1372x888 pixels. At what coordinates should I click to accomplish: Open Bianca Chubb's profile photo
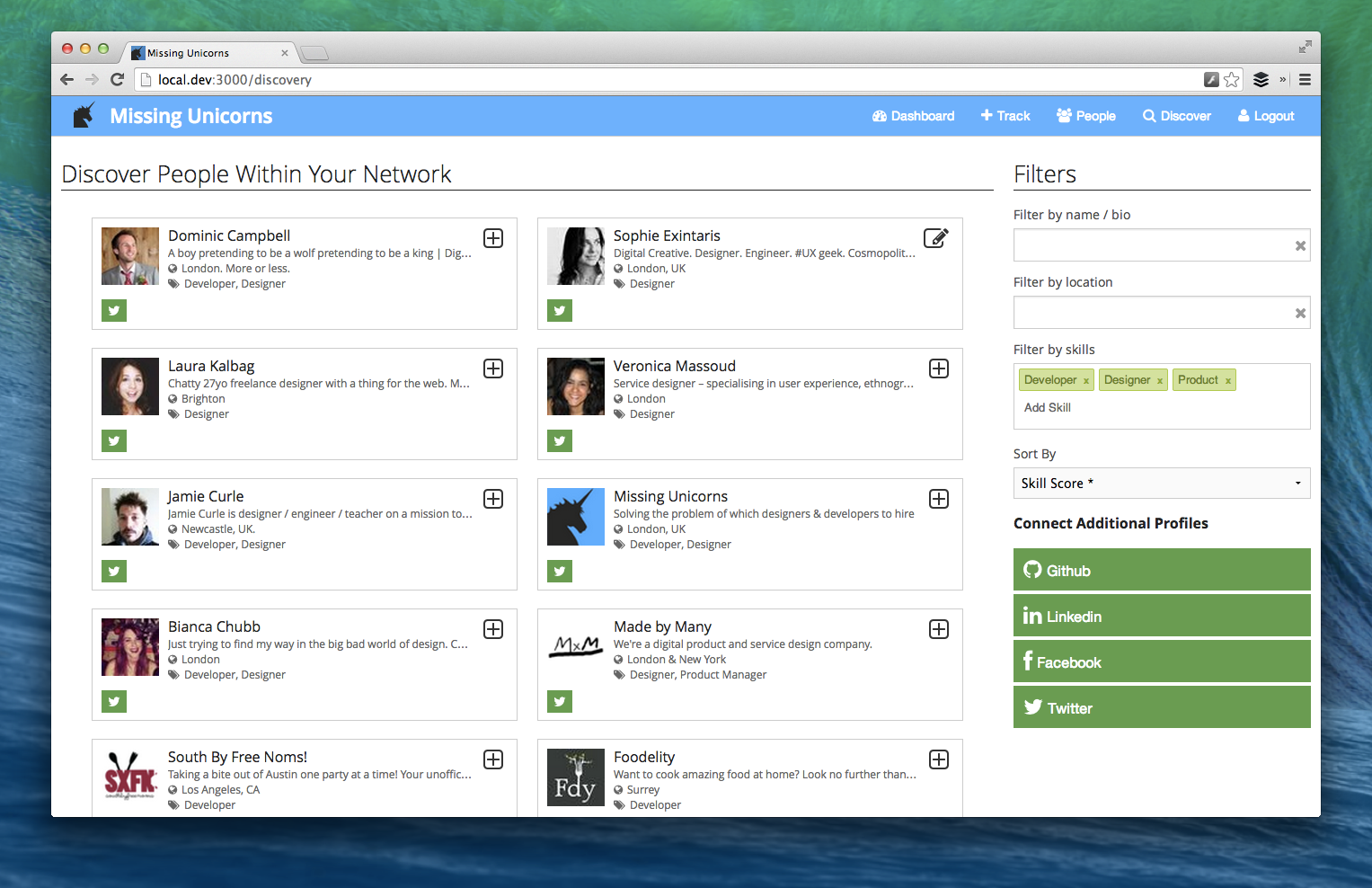click(x=130, y=647)
